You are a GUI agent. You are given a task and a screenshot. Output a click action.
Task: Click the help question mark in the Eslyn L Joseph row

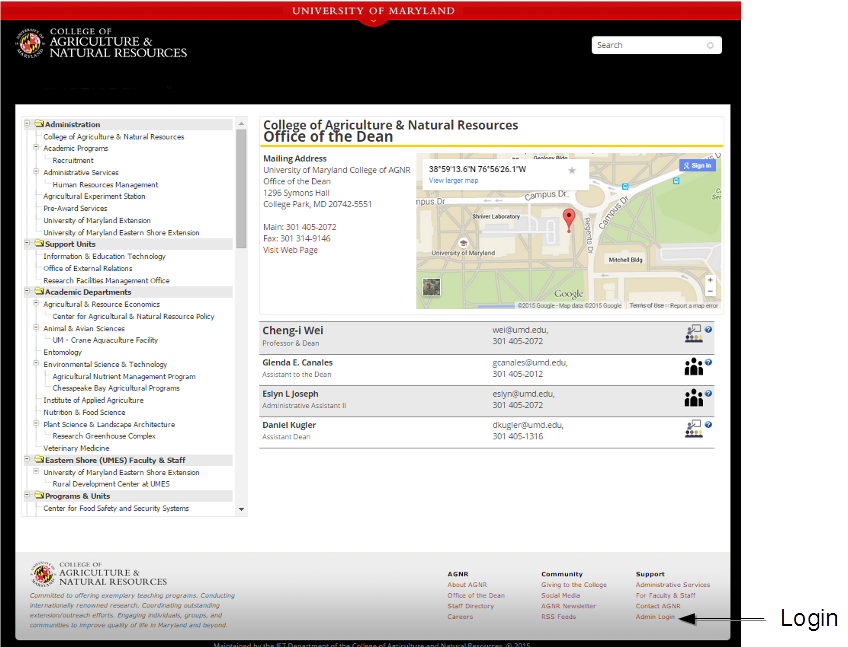[708, 394]
